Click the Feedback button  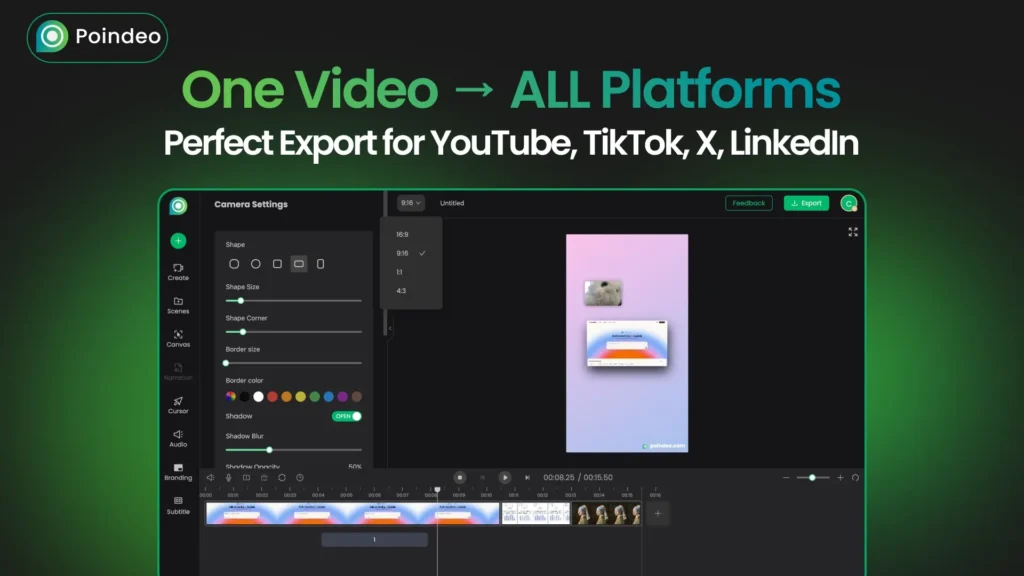tap(748, 203)
